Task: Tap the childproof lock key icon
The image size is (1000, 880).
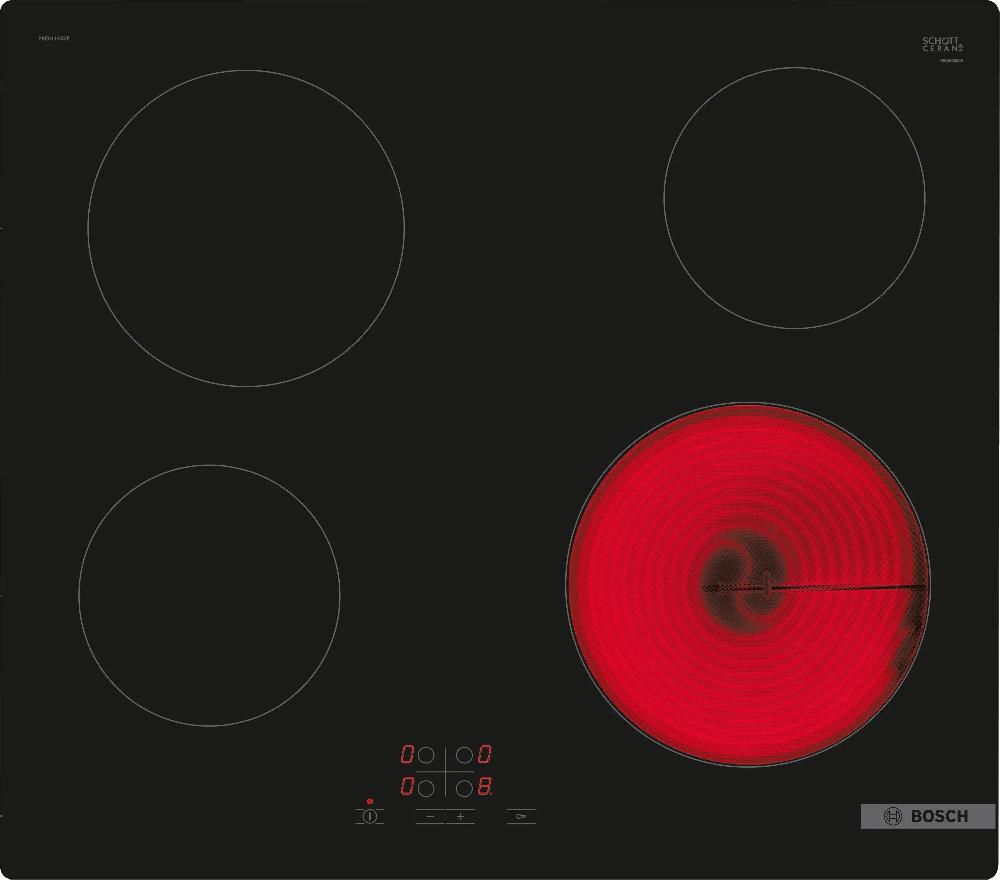Action: (521, 816)
